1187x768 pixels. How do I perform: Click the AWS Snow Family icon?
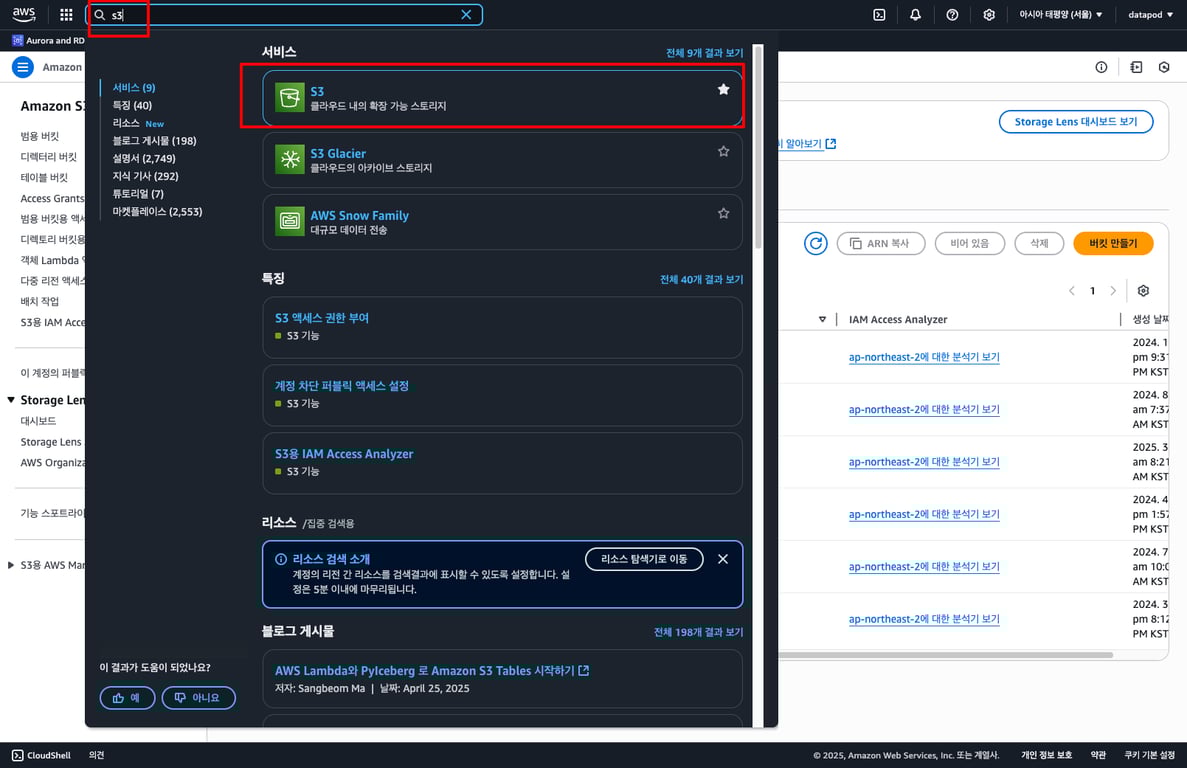click(x=289, y=222)
